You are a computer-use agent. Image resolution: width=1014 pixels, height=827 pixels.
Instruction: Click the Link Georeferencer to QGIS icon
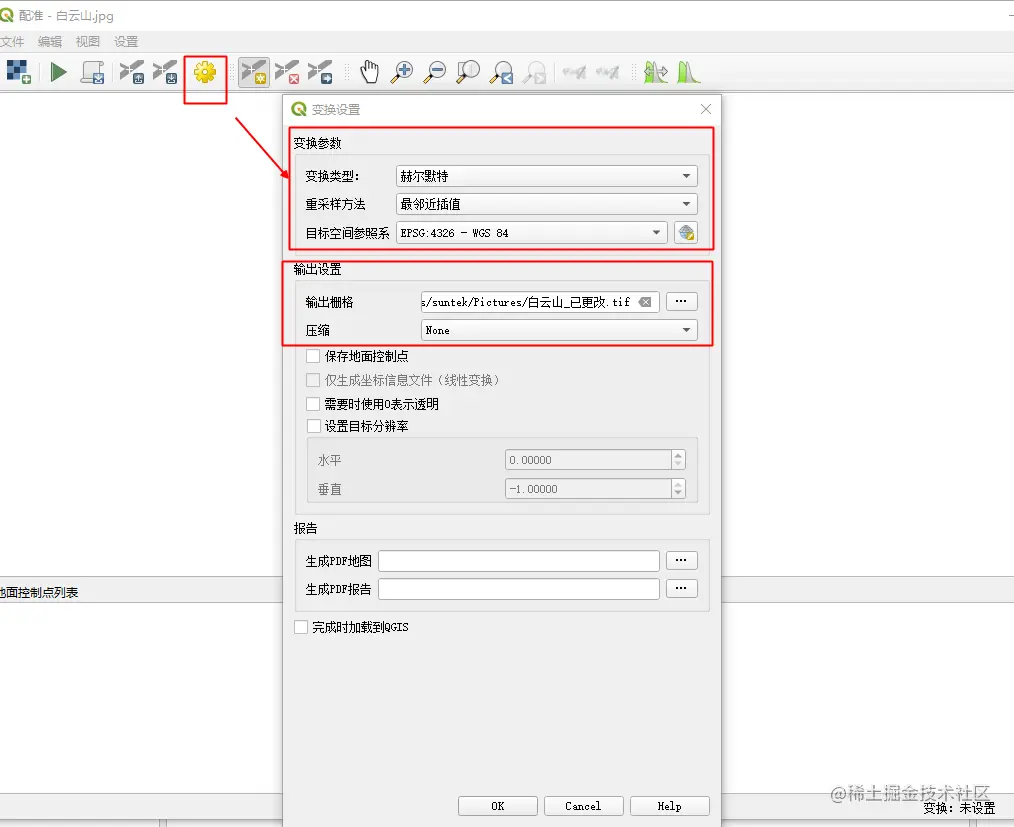(574, 72)
